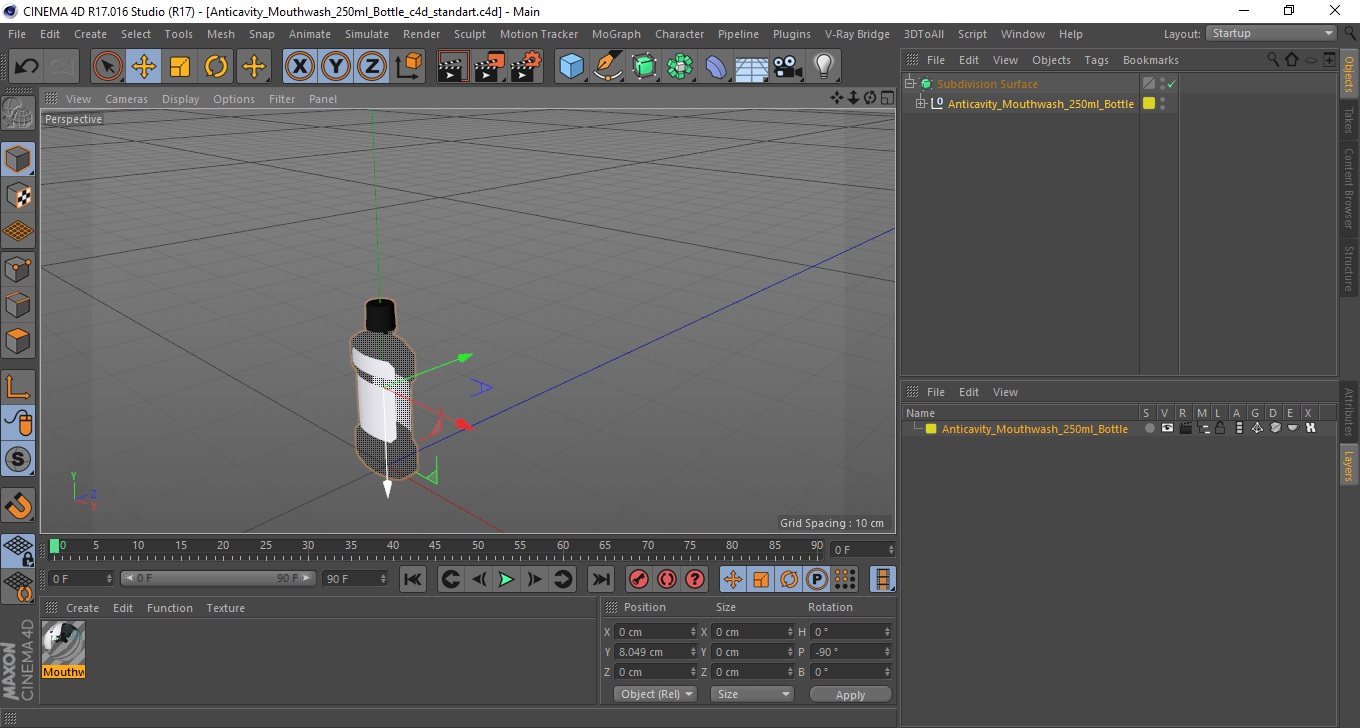
Task: Open the spline Pen tool
Action: pos(608,67)
